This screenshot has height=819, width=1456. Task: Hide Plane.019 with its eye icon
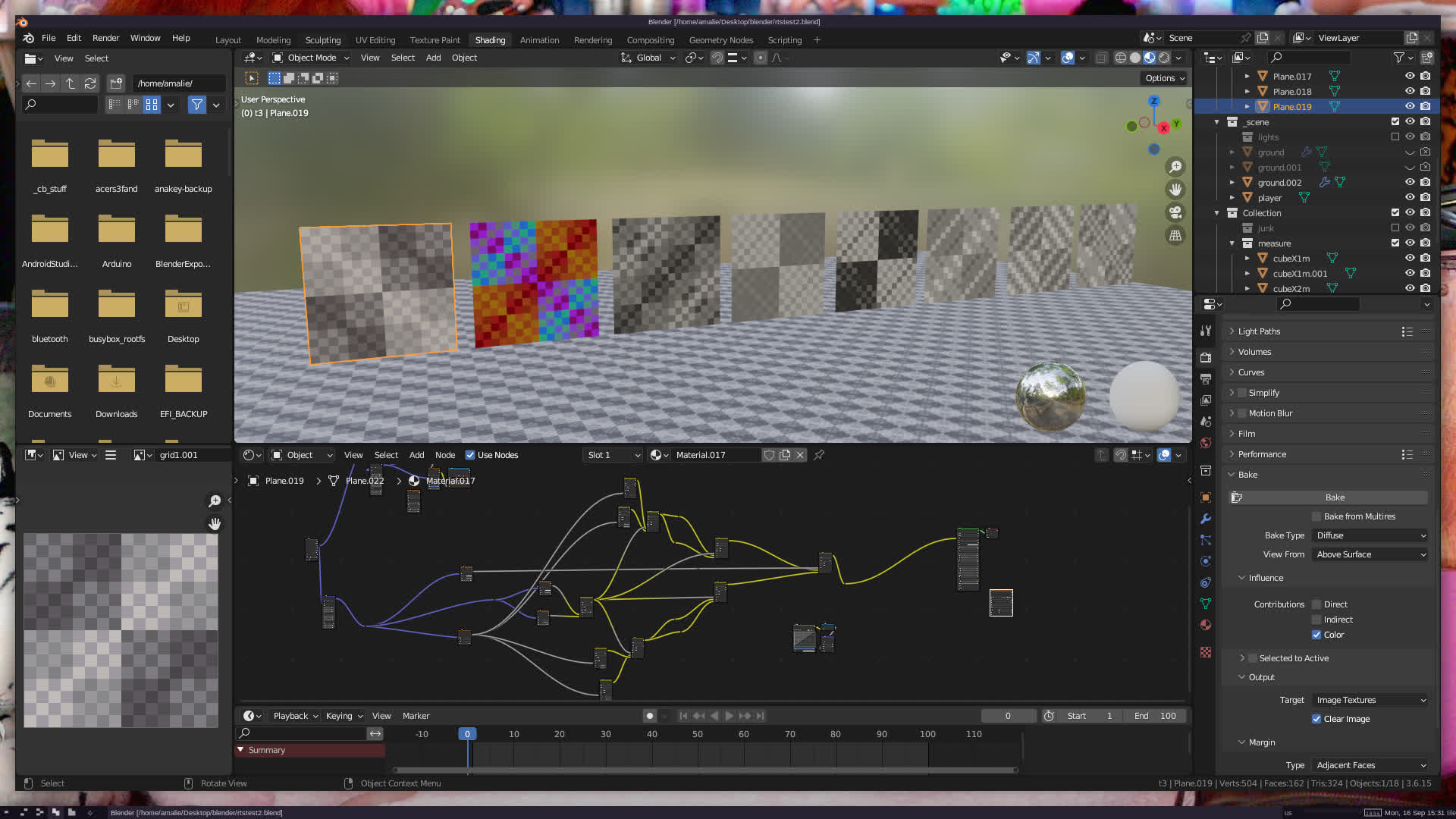point(1410,107)
